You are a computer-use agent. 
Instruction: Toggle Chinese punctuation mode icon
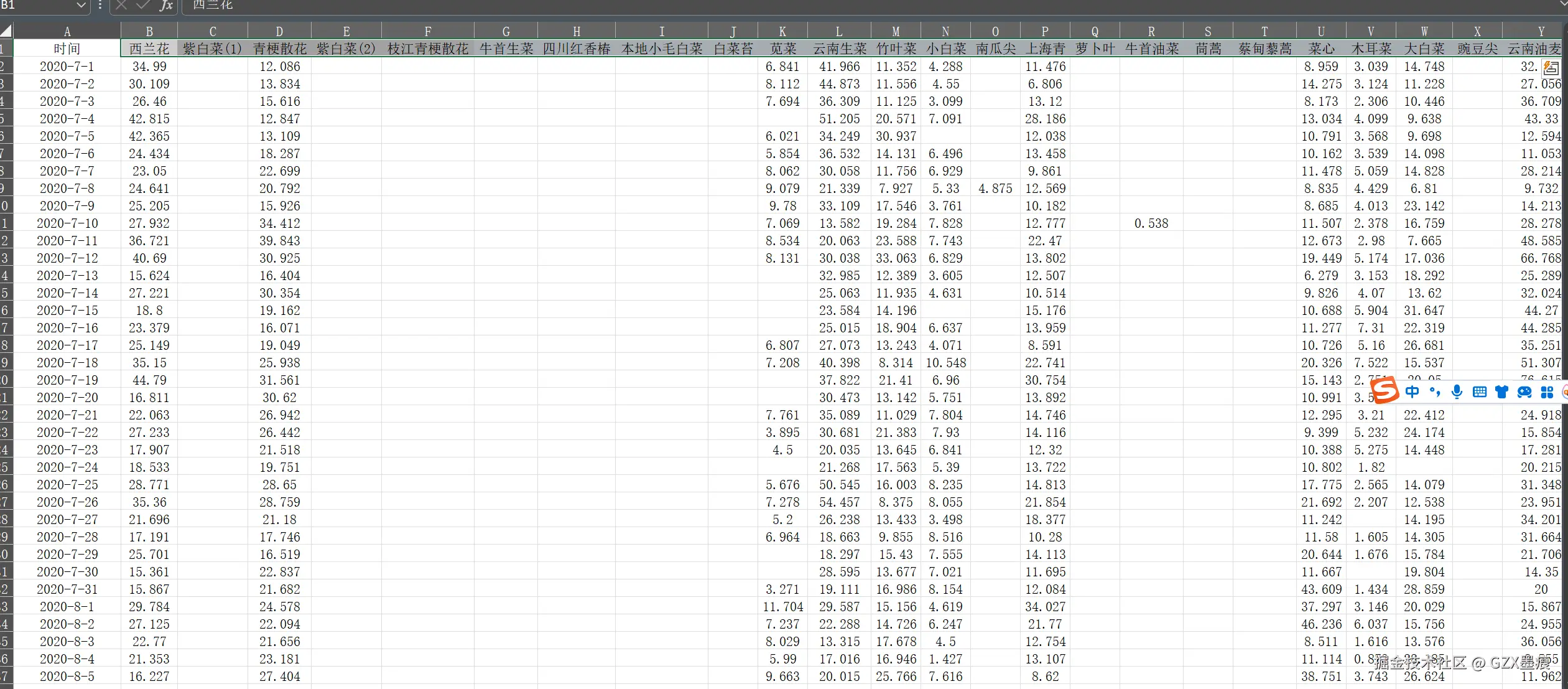coord(1435,391)
